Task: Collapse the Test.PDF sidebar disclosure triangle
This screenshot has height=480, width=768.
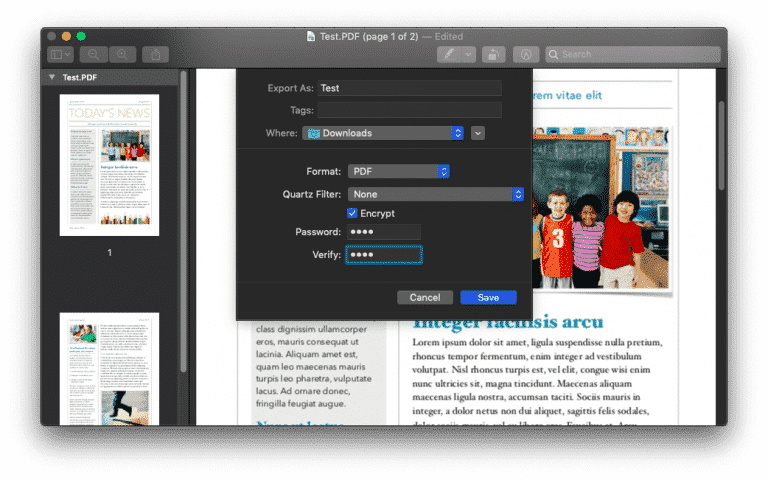Action: click(x=52, y=77)
